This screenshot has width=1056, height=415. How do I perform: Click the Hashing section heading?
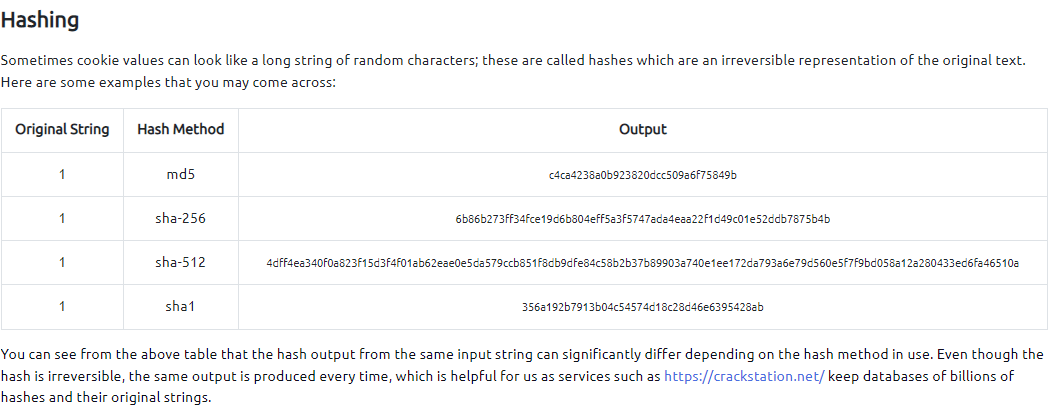(x=40, y=20)
